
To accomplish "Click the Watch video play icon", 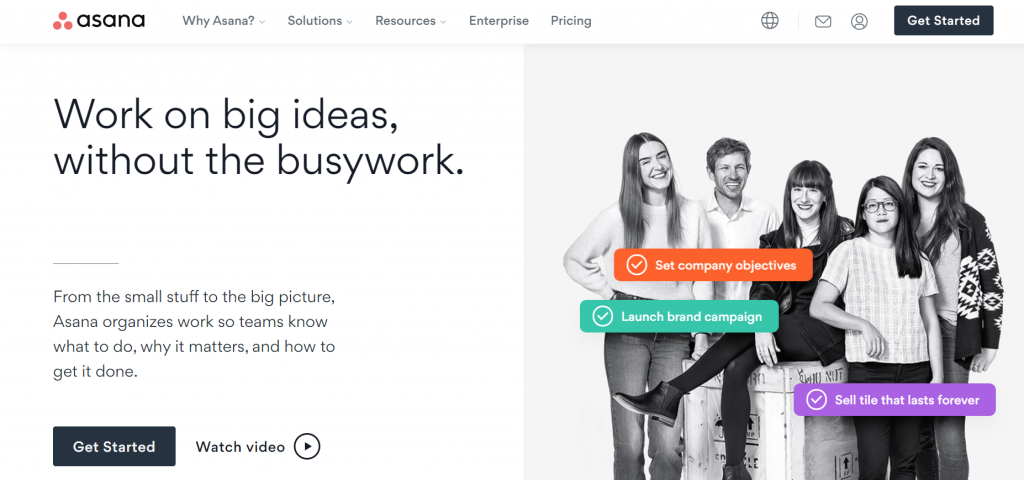I will [307, 447].
